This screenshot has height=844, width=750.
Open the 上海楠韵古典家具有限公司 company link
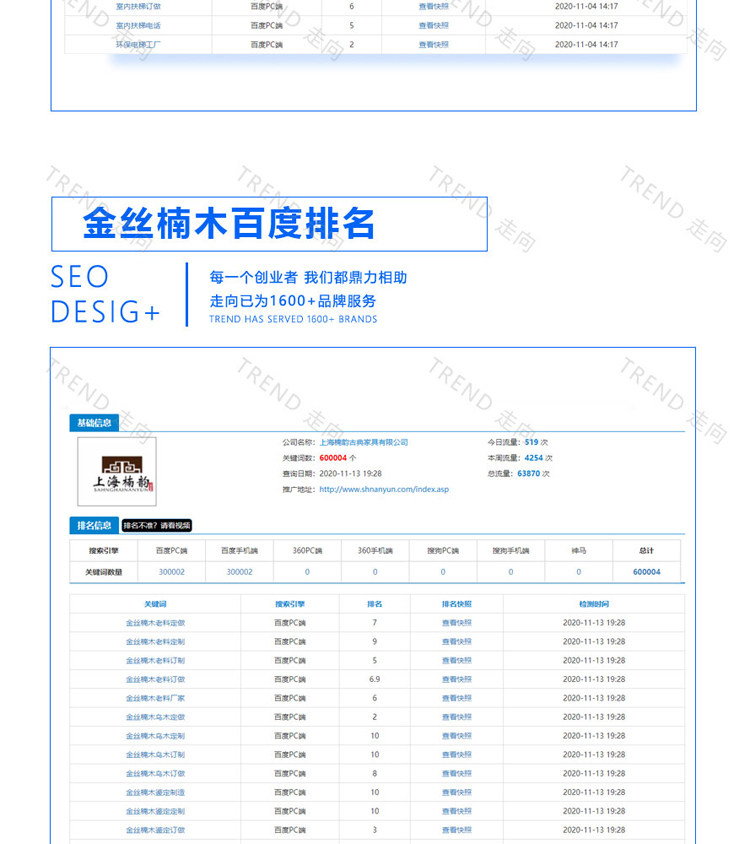pyautogui.click(x=364, y=442)
